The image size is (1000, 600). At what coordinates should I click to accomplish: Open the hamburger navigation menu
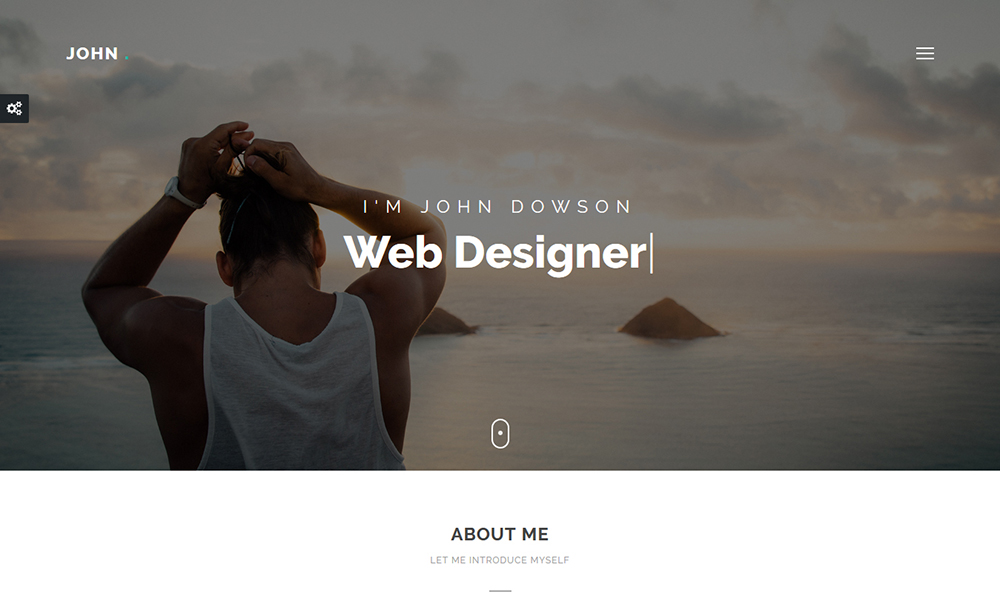coord(925,54)
